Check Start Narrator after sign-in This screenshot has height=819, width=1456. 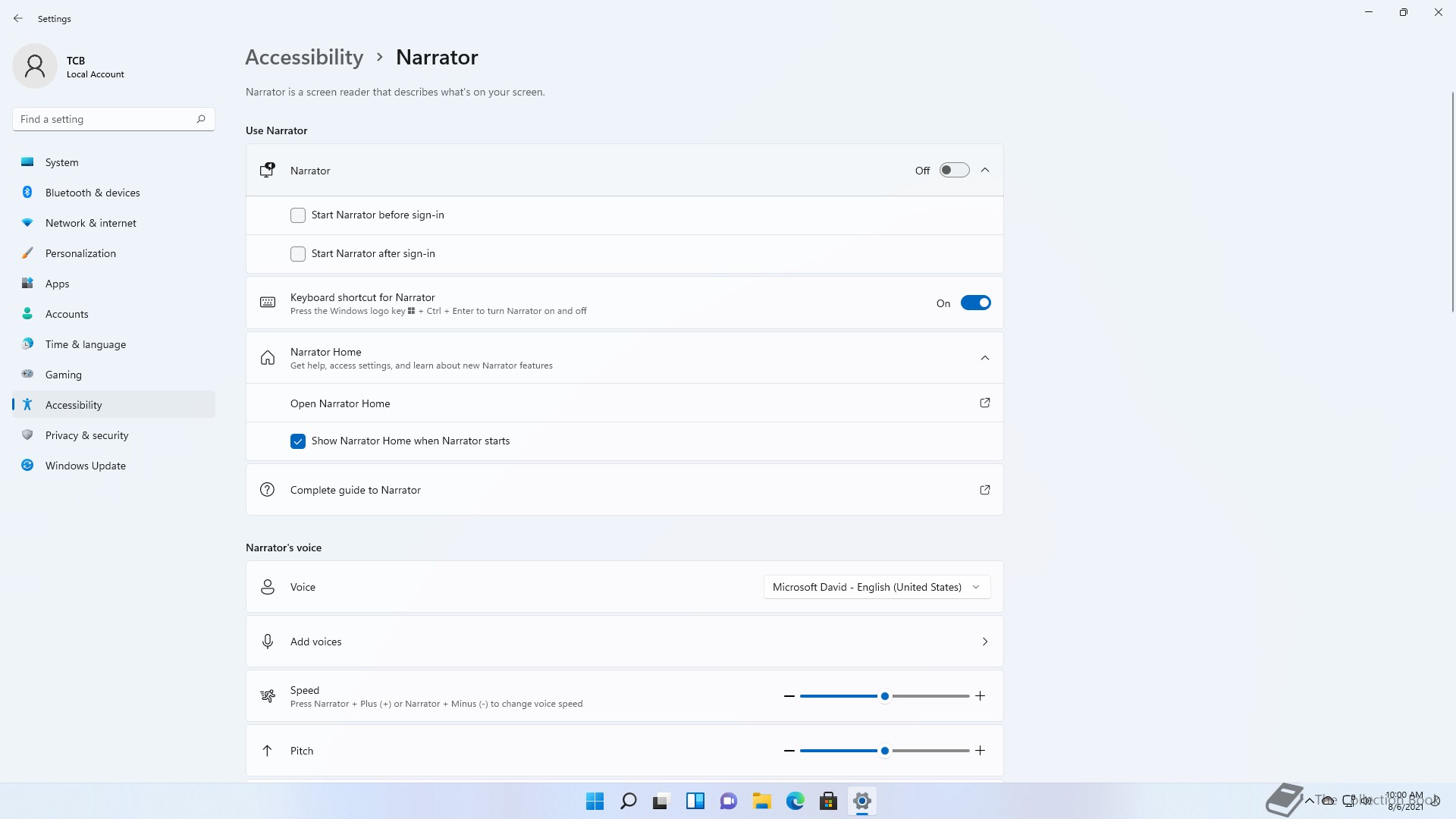click(x=298, y=254)
